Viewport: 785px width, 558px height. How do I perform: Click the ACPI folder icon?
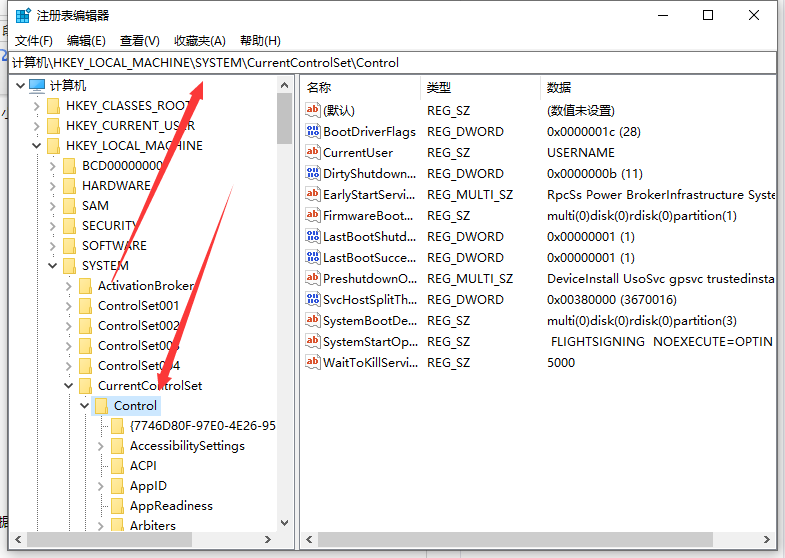point(117,466)
